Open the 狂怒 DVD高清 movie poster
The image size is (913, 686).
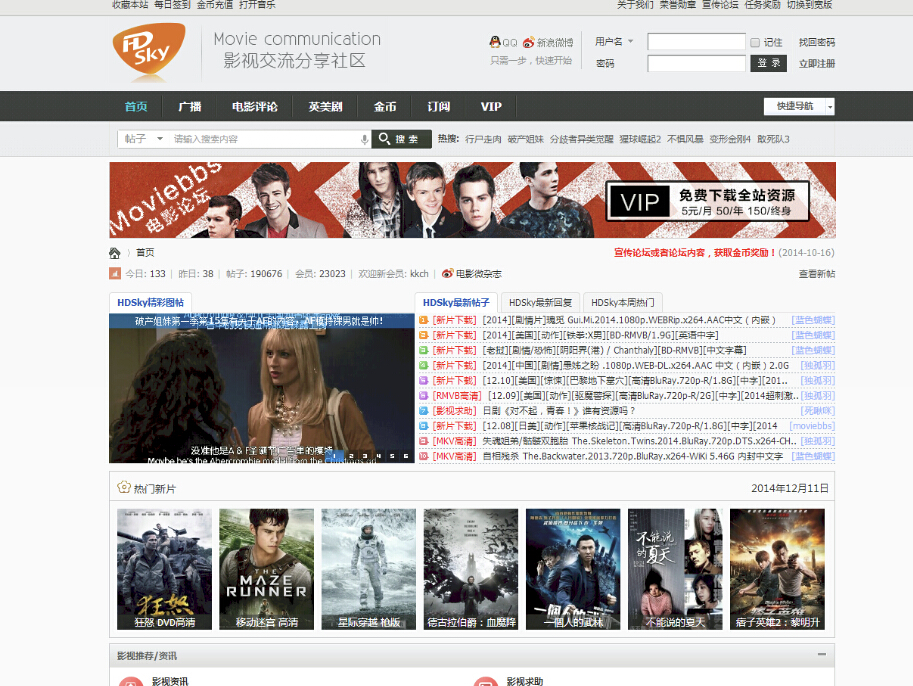pyautogui.click(x=164, y=569)
